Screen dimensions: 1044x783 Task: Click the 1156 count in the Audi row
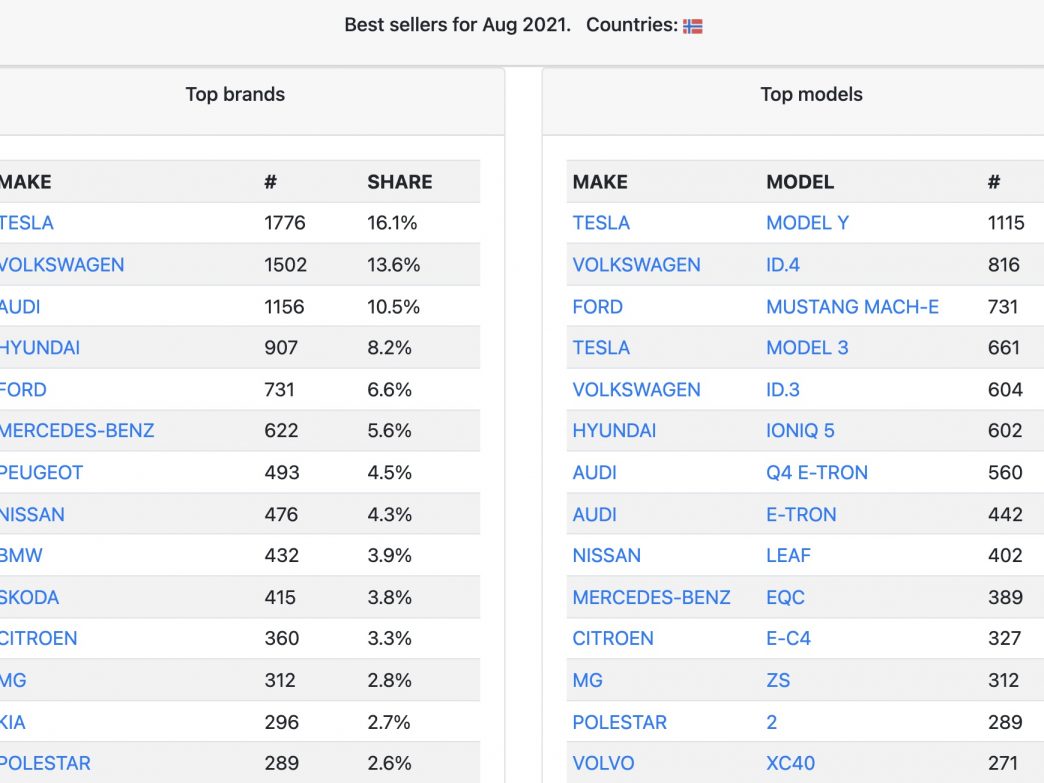tap(284, 307)
